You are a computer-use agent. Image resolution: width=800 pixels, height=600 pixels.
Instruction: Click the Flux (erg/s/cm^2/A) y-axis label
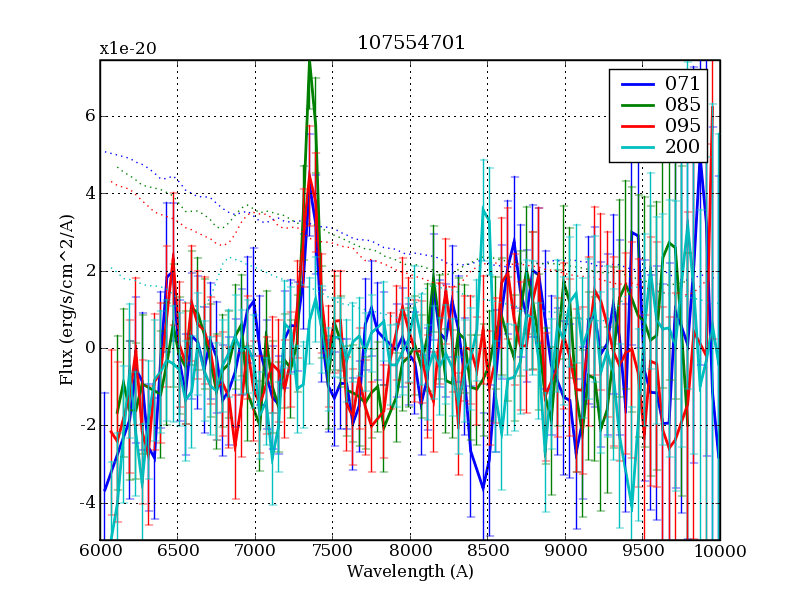(x=67, y=300)
